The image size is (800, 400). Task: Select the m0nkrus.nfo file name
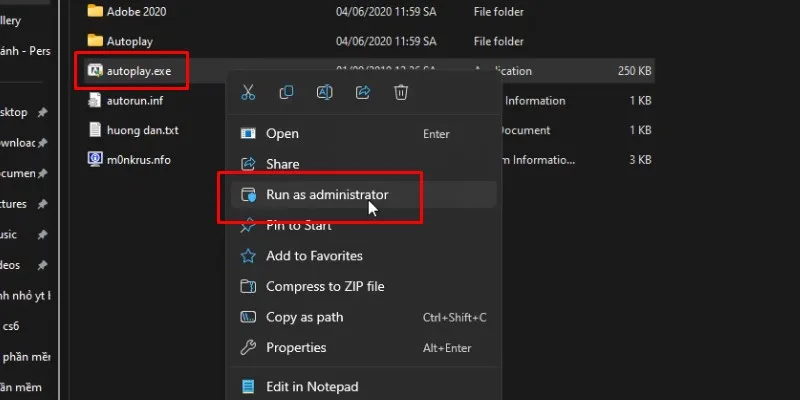138,160
